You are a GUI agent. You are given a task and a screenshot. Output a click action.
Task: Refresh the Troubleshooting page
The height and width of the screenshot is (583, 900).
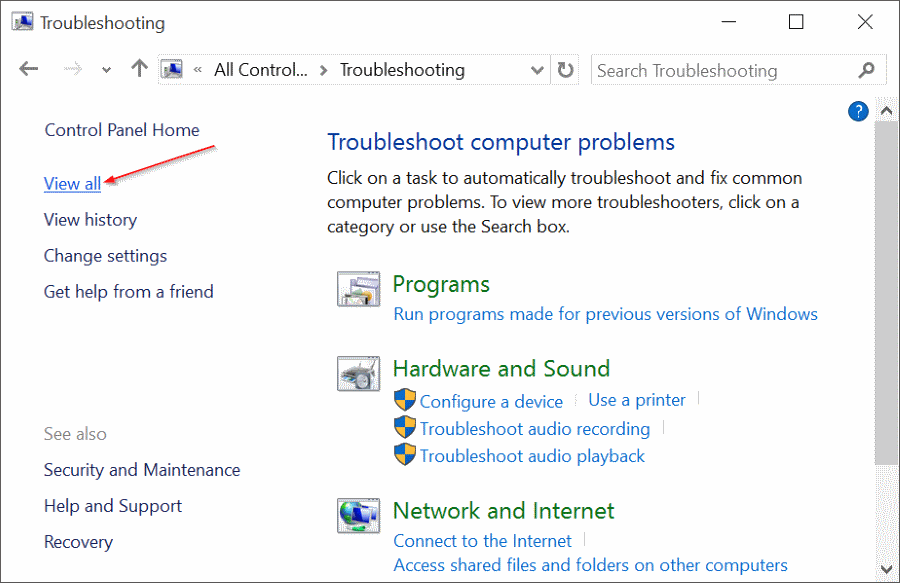point(565,70)
